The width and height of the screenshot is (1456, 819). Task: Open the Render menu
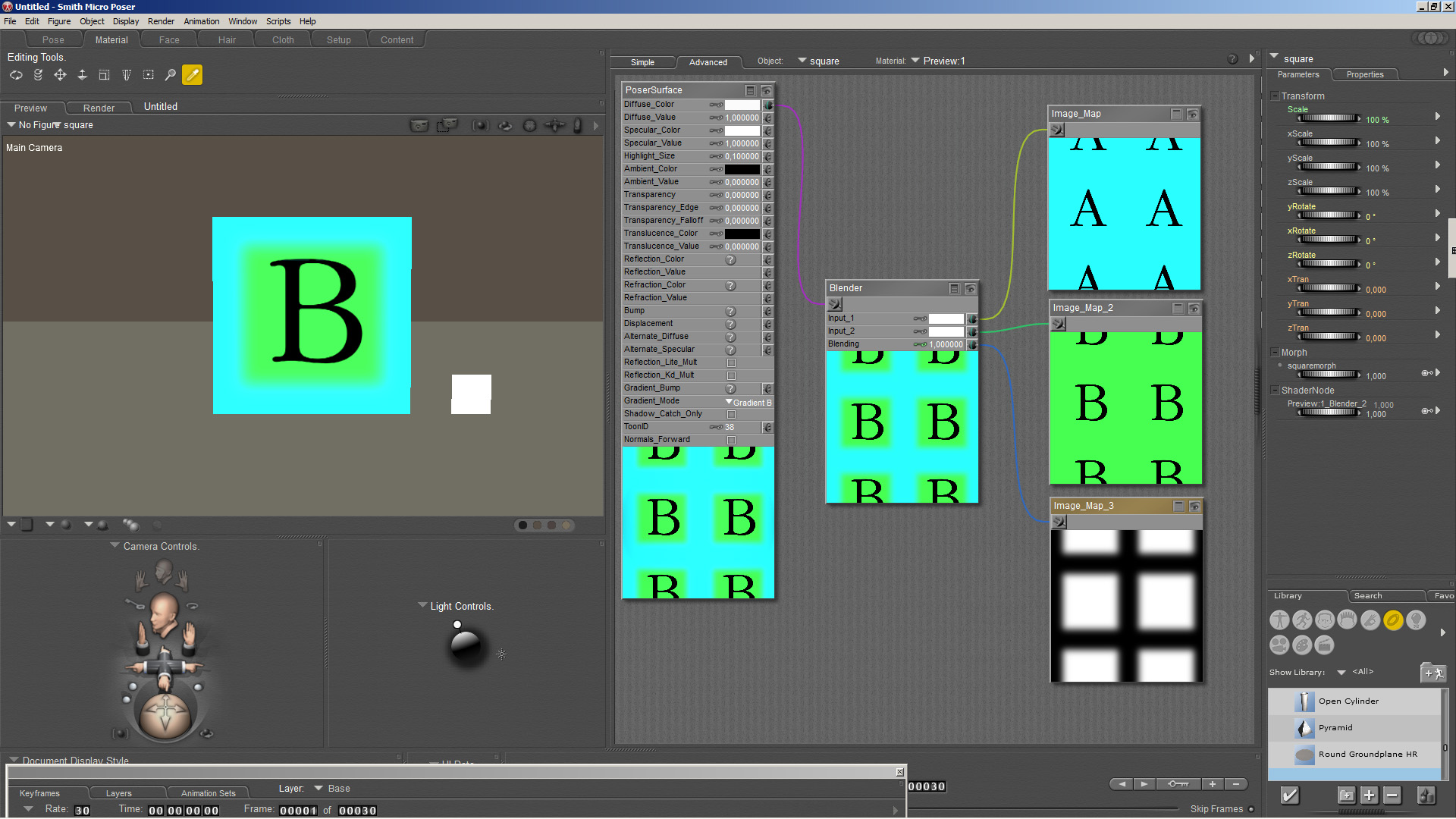click(x=160, y=21)
